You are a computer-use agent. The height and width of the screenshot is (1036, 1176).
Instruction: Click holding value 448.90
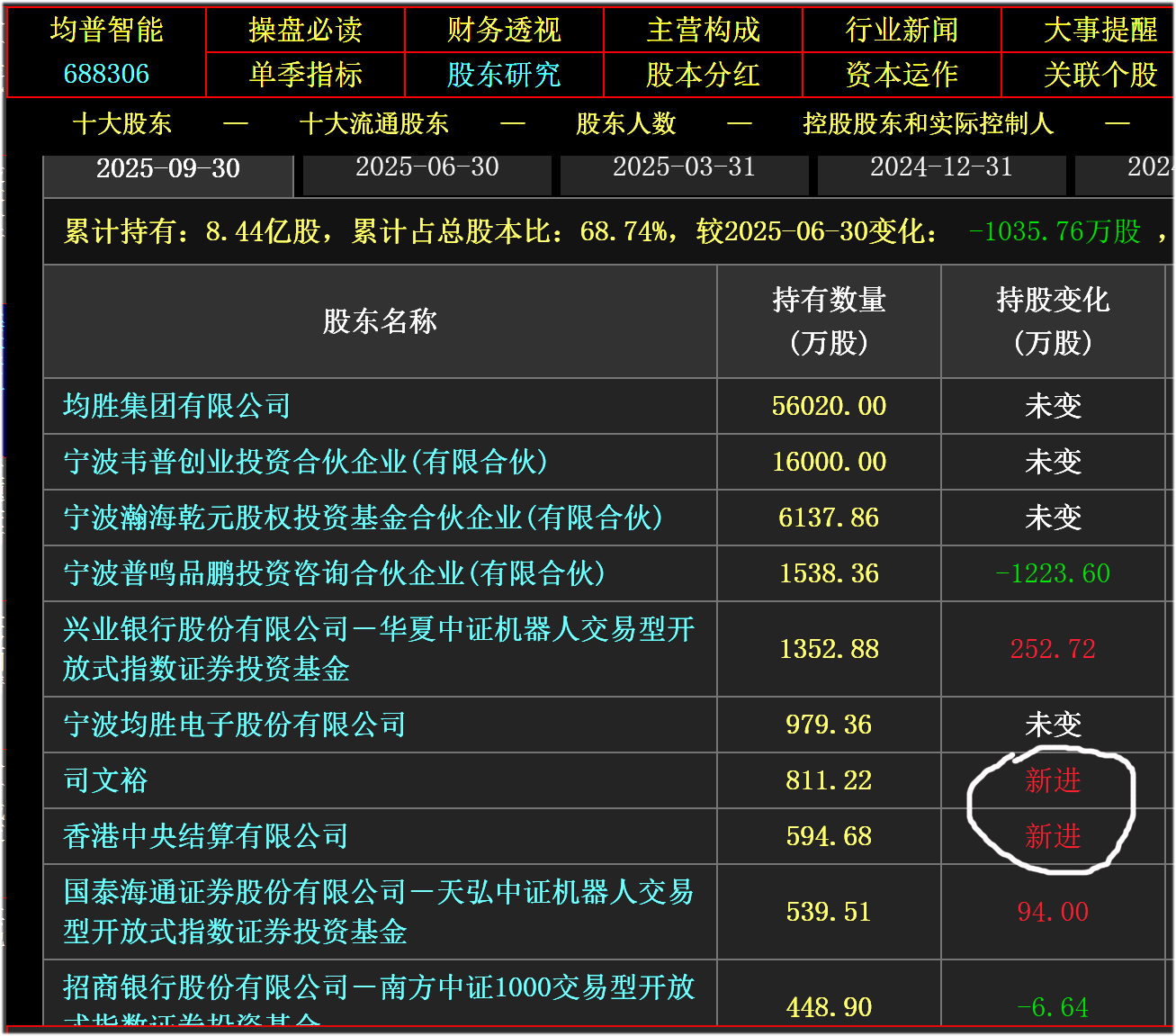[x=829, y=1007]
